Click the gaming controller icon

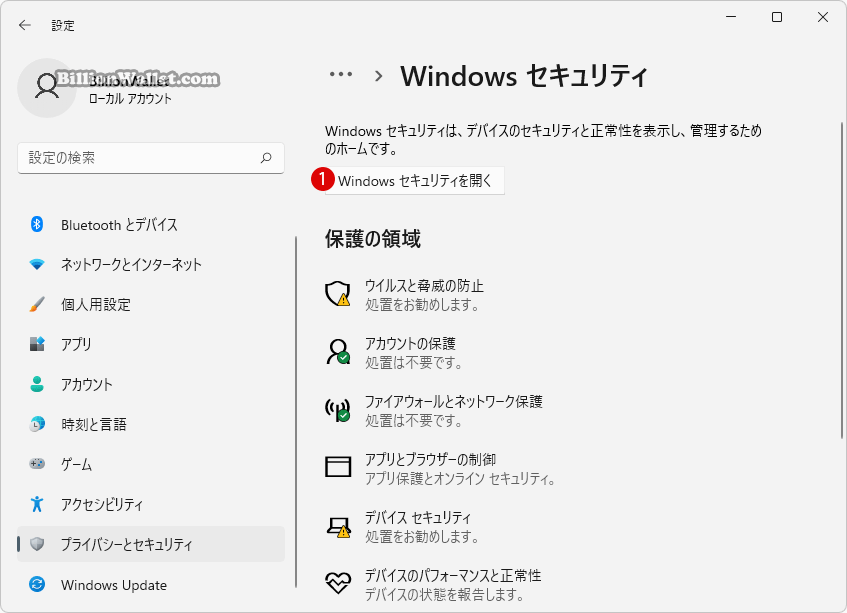[x=37, y=463]
